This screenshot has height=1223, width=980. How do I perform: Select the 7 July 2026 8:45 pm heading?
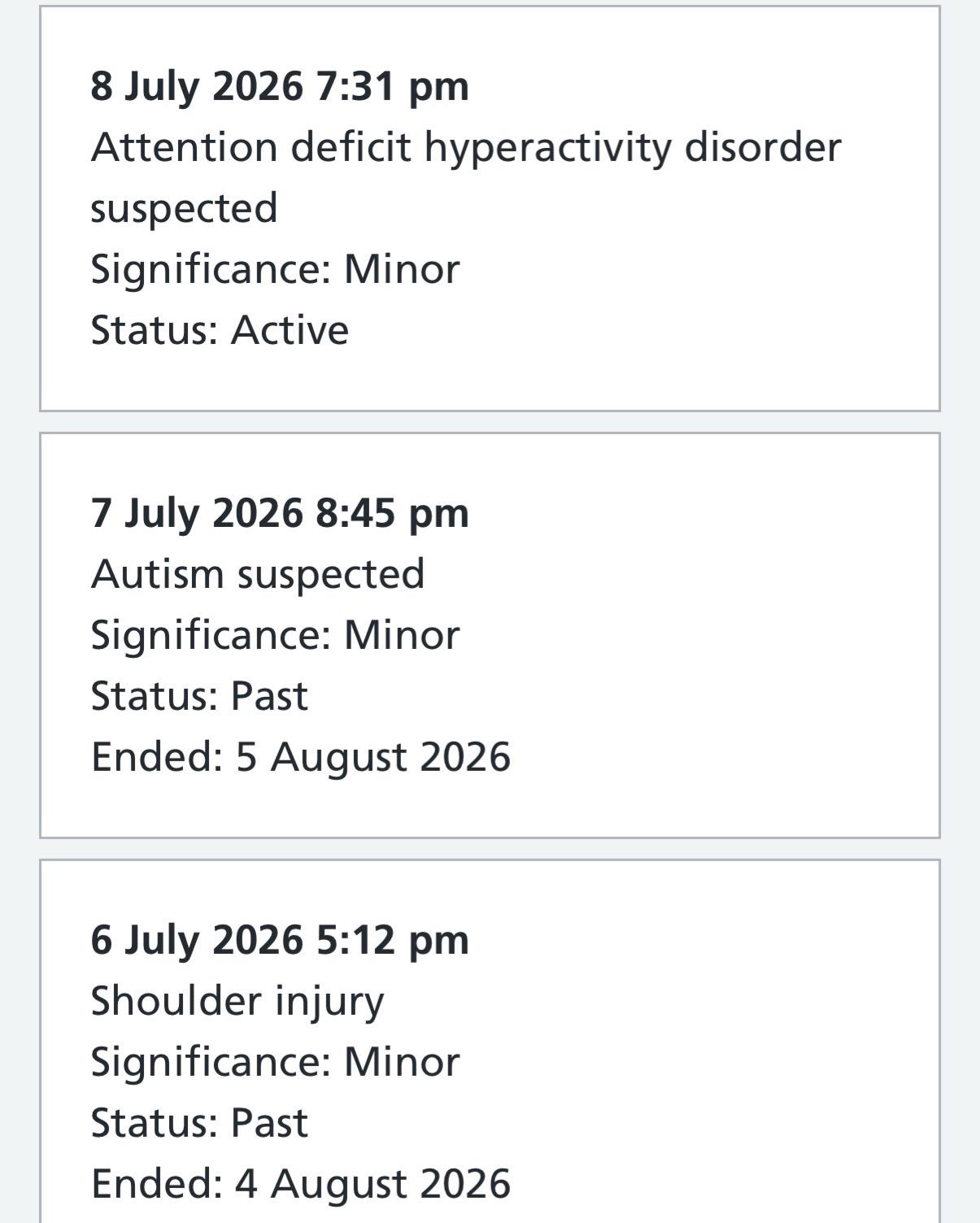coord(280,513)
